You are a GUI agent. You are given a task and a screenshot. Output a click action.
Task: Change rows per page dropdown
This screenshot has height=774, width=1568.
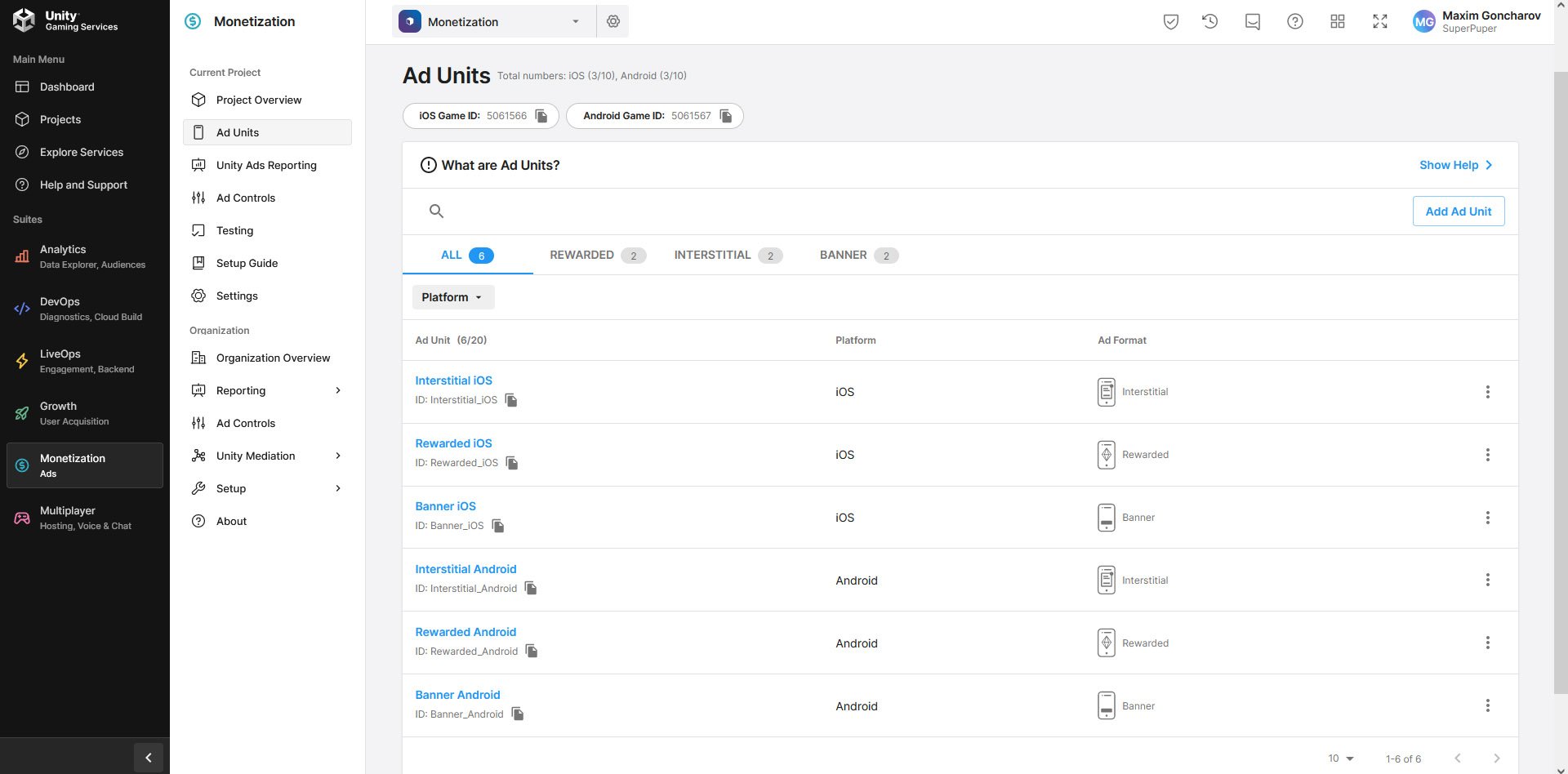[1340, 758]
